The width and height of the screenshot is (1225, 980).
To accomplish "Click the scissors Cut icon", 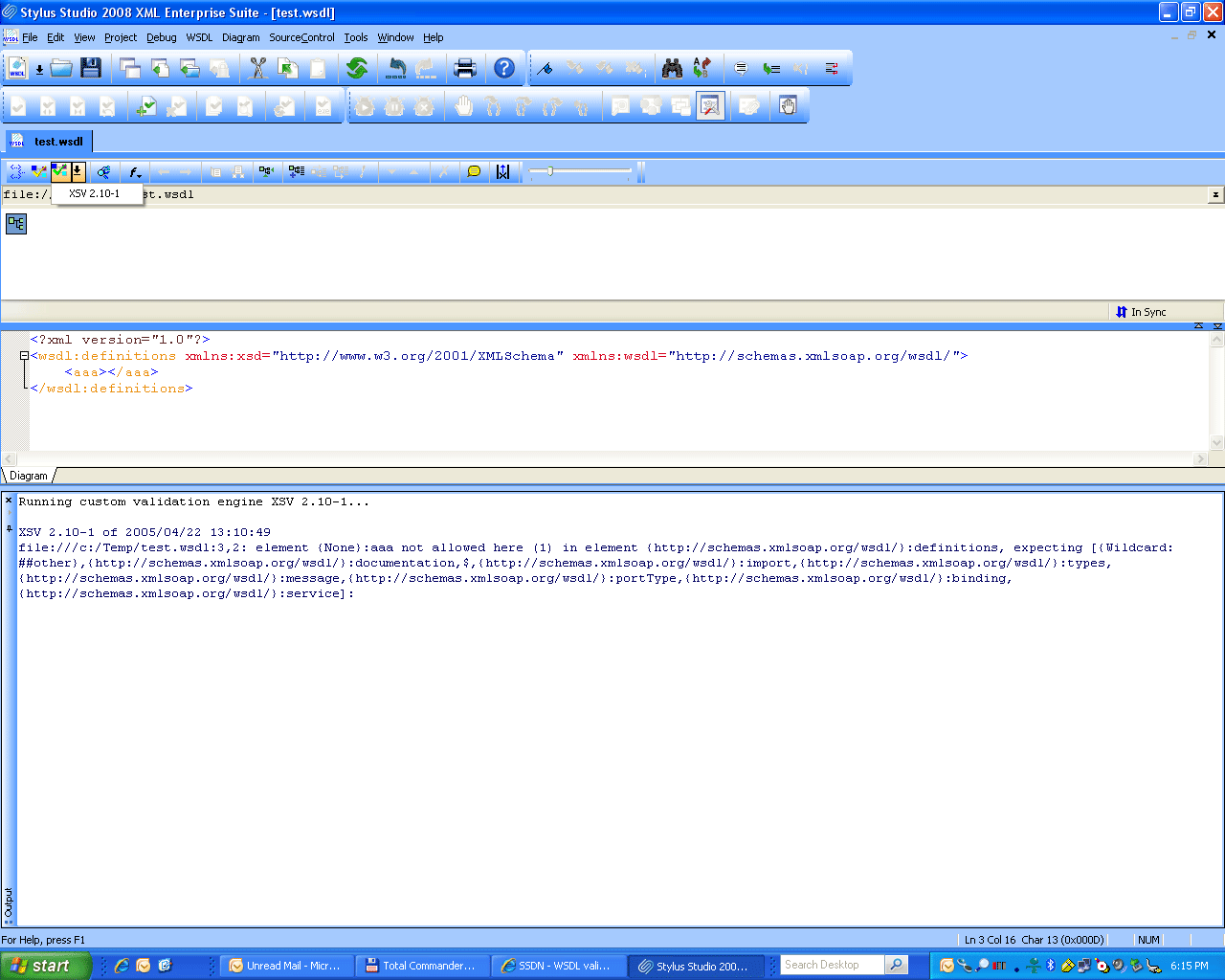I will (257, 68).
